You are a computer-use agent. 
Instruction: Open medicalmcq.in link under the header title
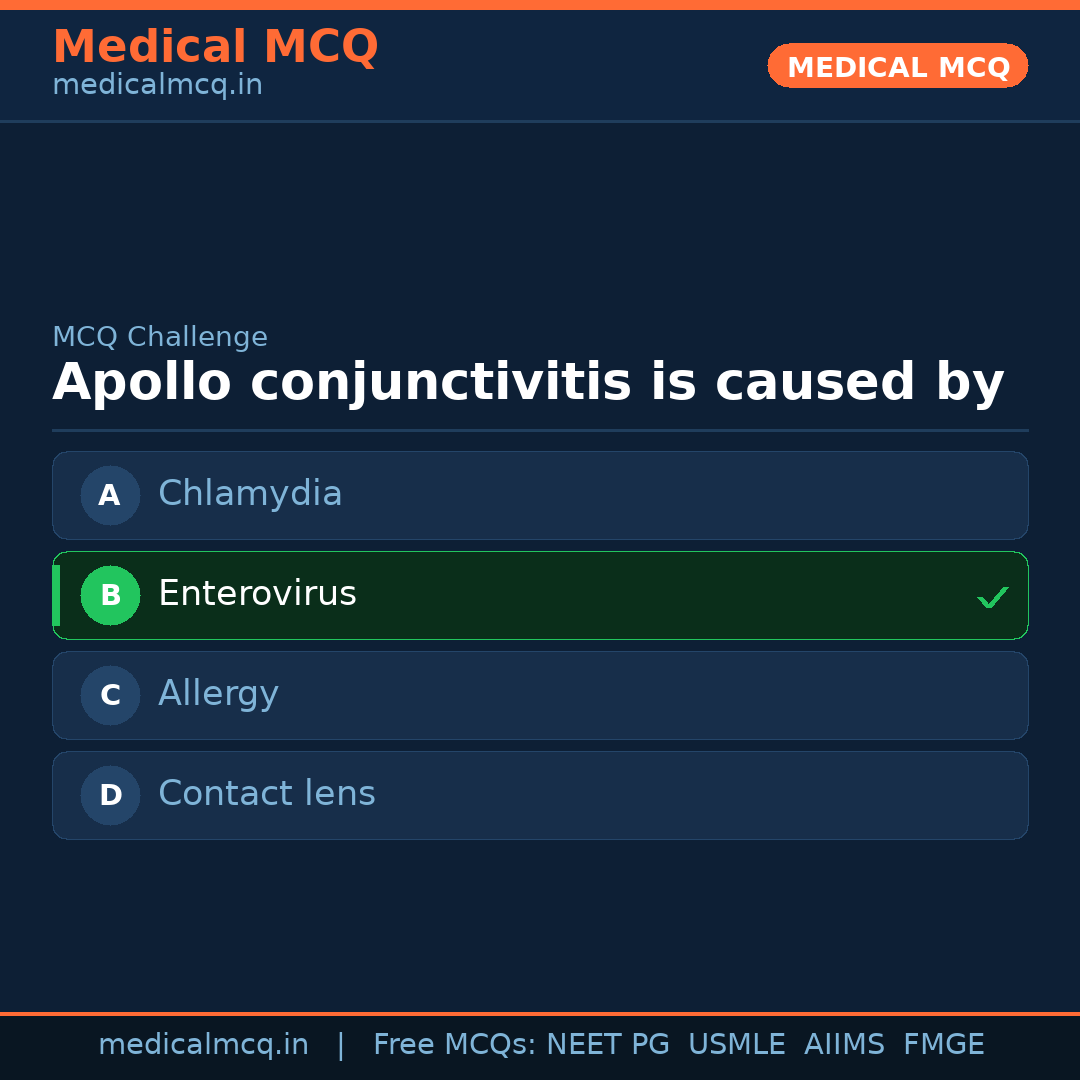(x=157, y=86)
